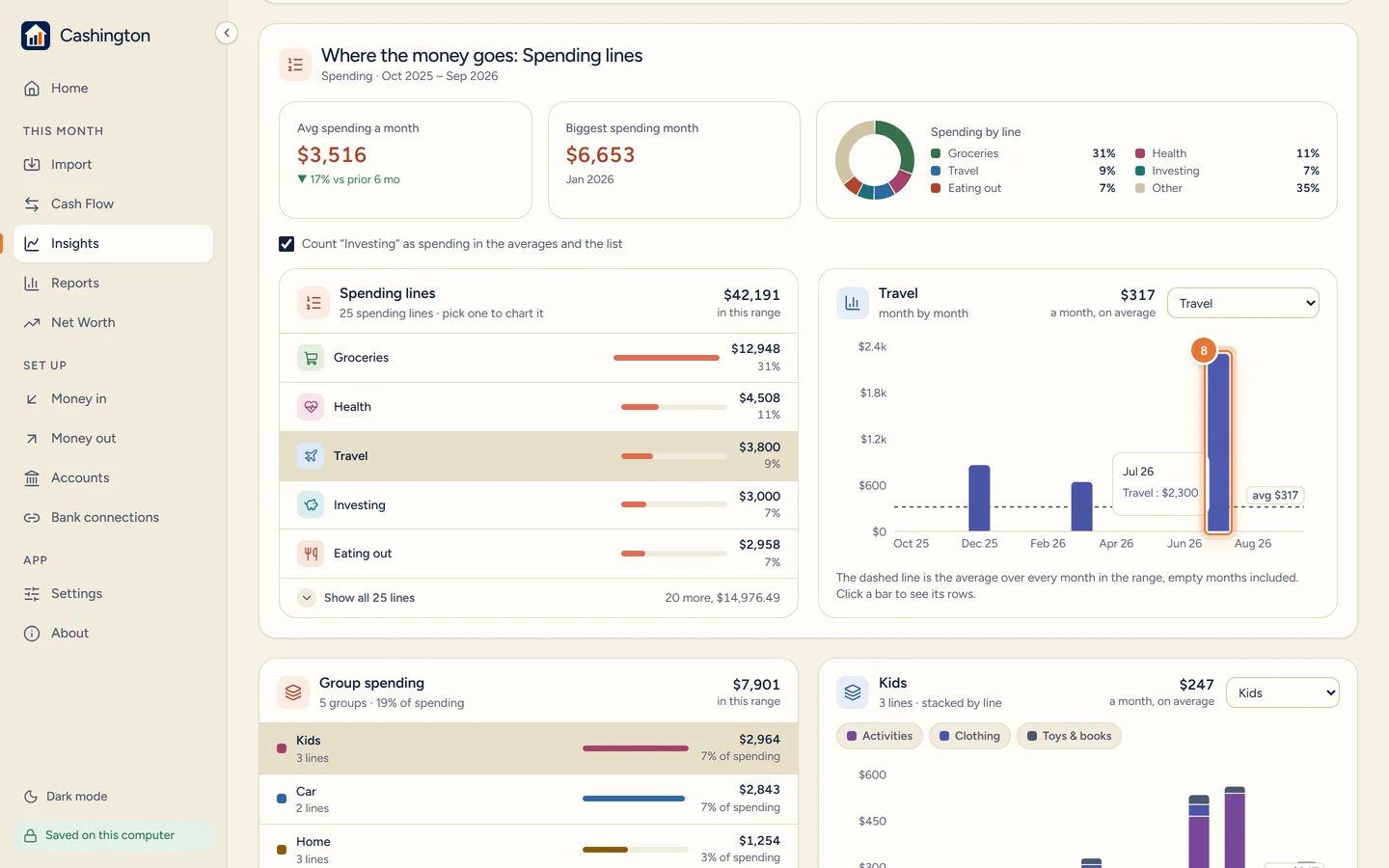
Task: Click the Investing piggy bank icon
Action: pos(311,504)
